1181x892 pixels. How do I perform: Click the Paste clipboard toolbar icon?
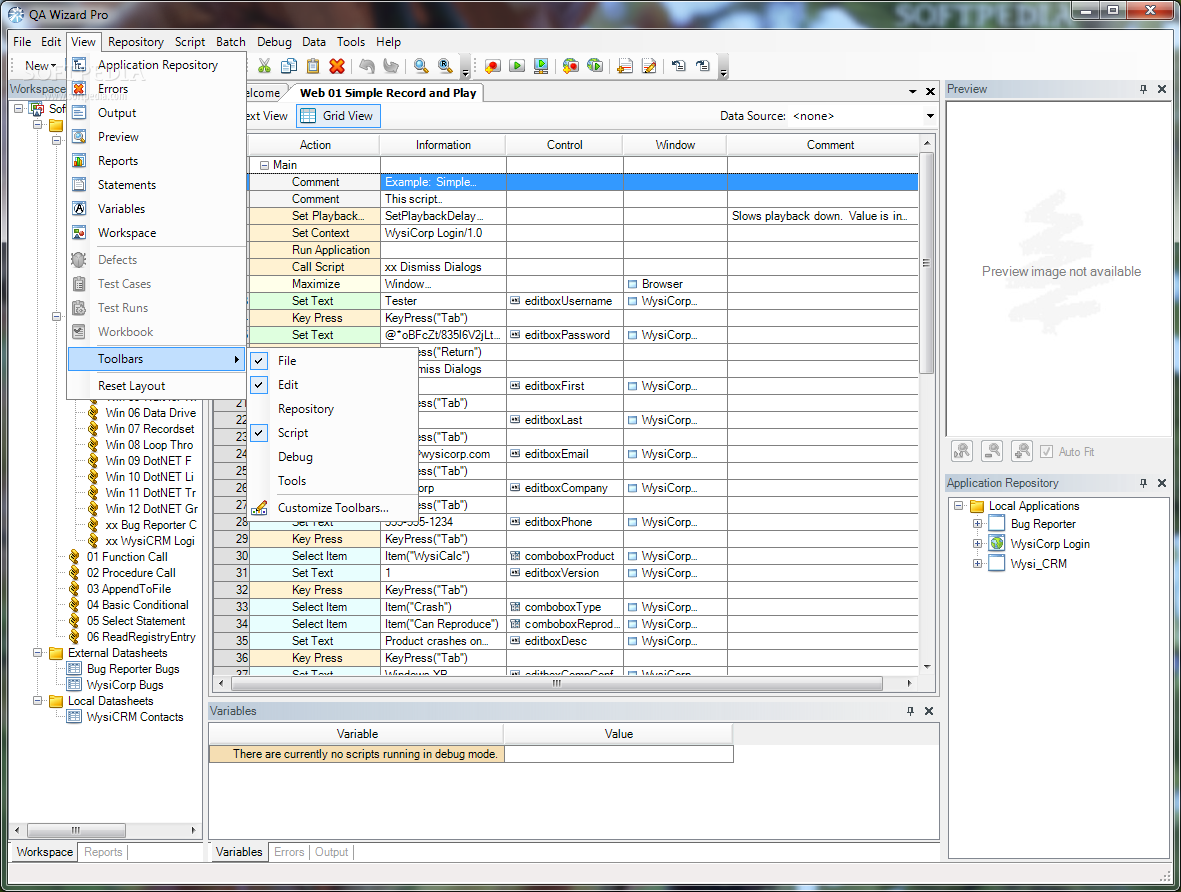click(x=313, y=66)
